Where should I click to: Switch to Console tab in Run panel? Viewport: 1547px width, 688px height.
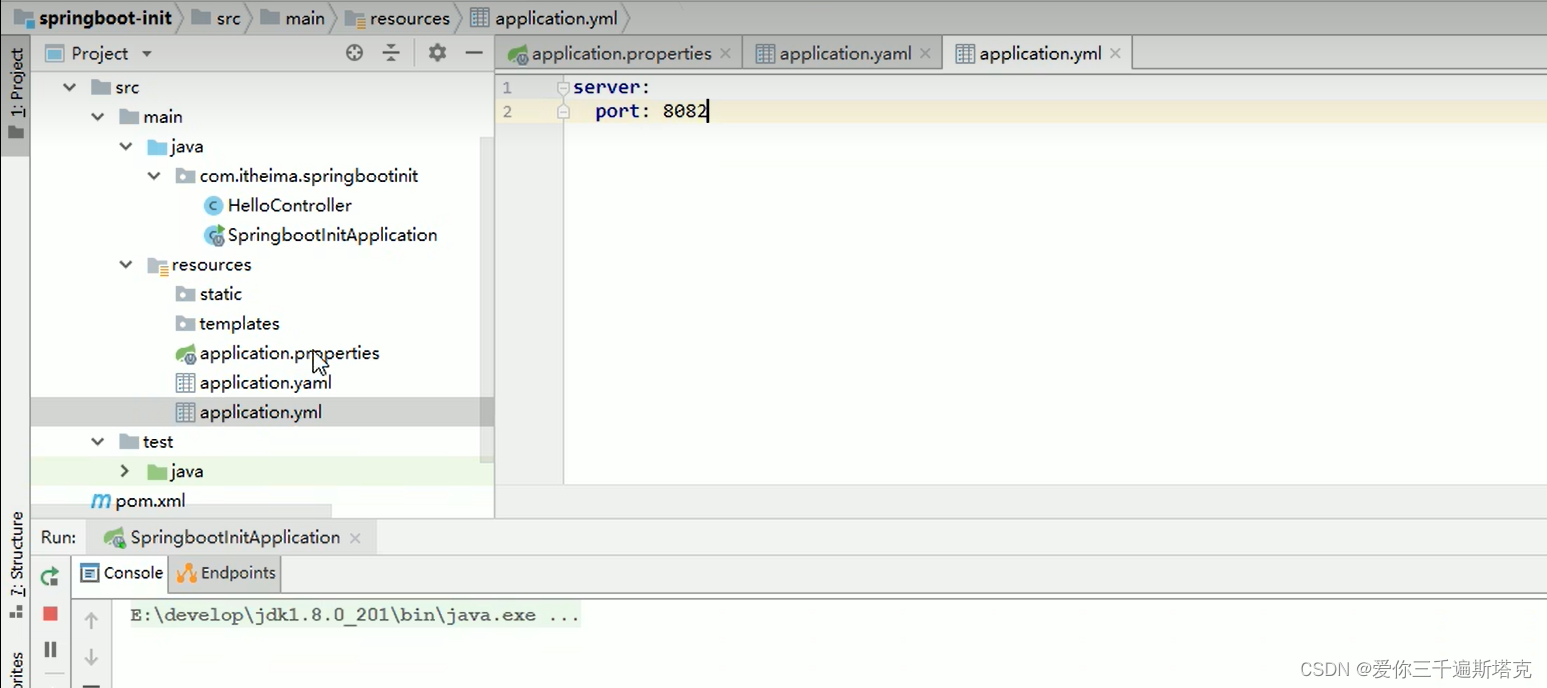[121, 573]
